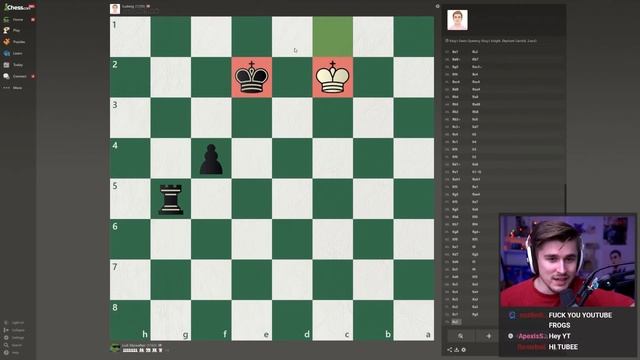Expand the More menu in sidebar
This screenshot has height=360, width=640.
[13, 88]
